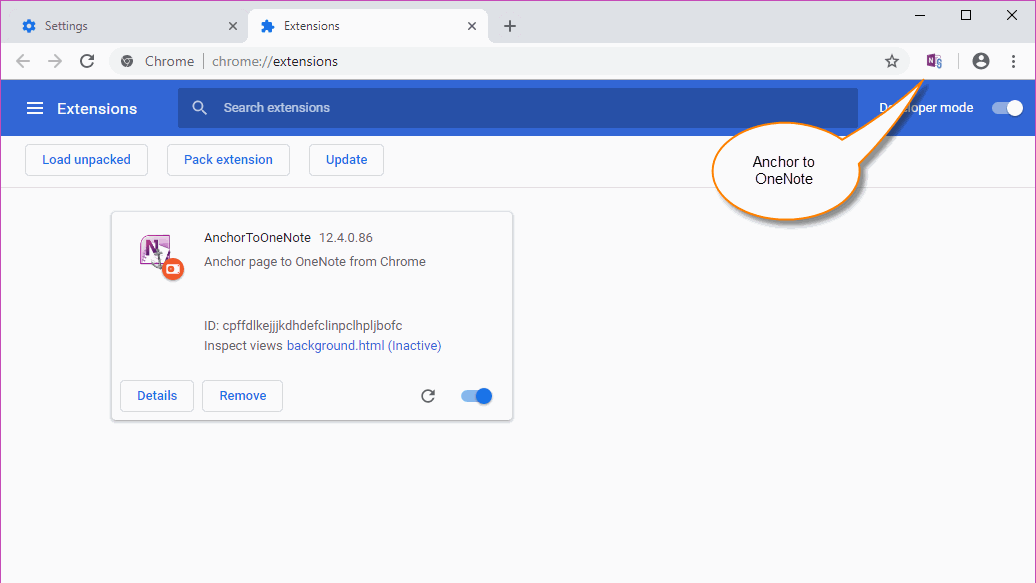Open background.html inspect view link
Screen dimensions: 1036x583
click(364, 346)
